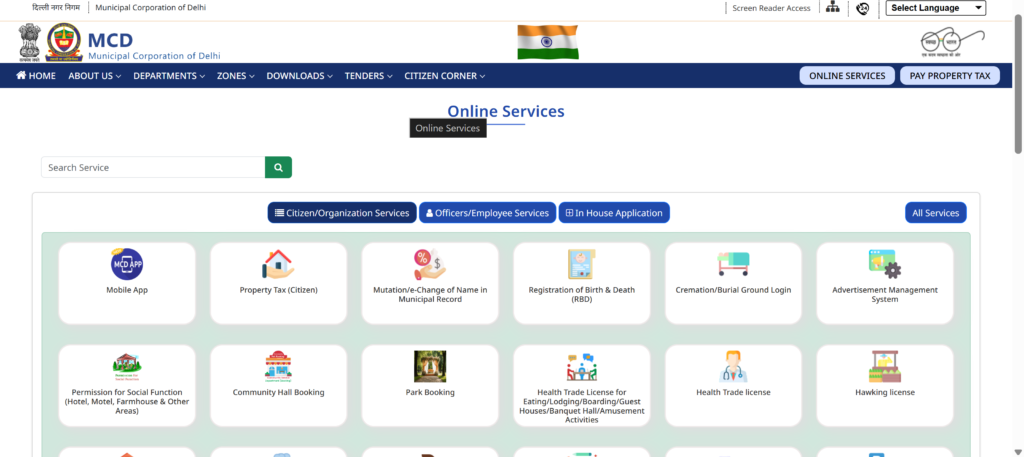Click the Park Booking icon

(430, 367)
